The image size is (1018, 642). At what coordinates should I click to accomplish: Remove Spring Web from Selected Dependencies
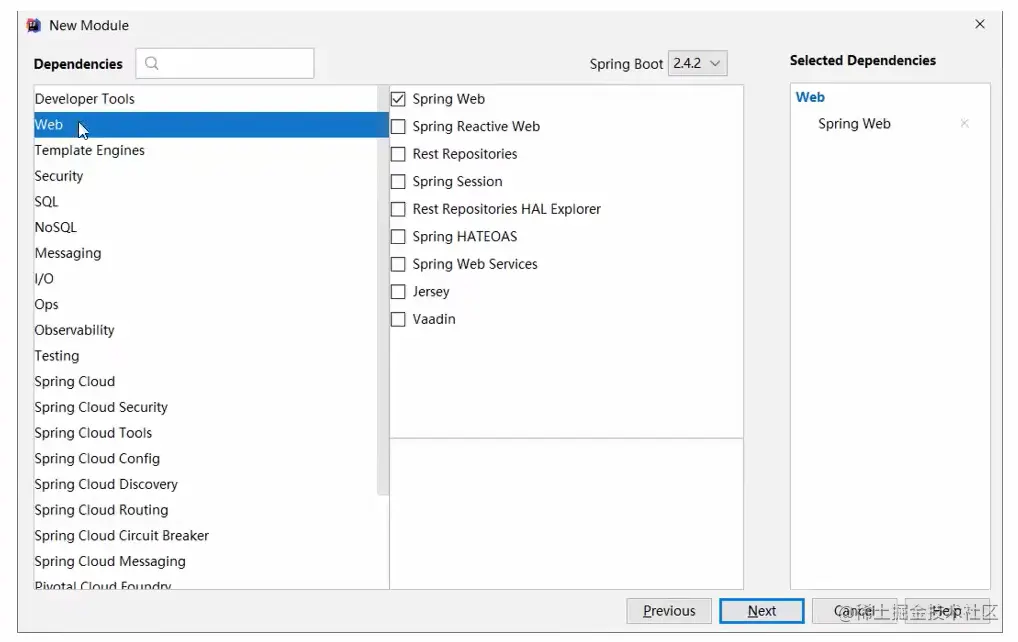tap(964, 124)
